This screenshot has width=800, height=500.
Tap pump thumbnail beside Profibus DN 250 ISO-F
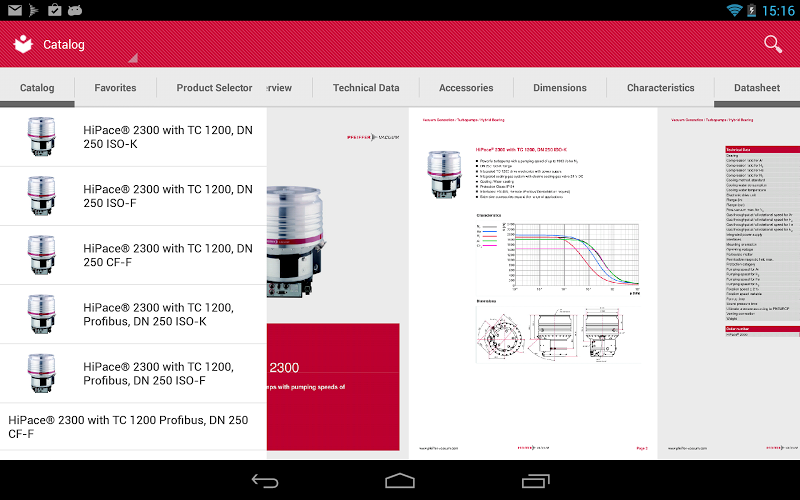41,373
